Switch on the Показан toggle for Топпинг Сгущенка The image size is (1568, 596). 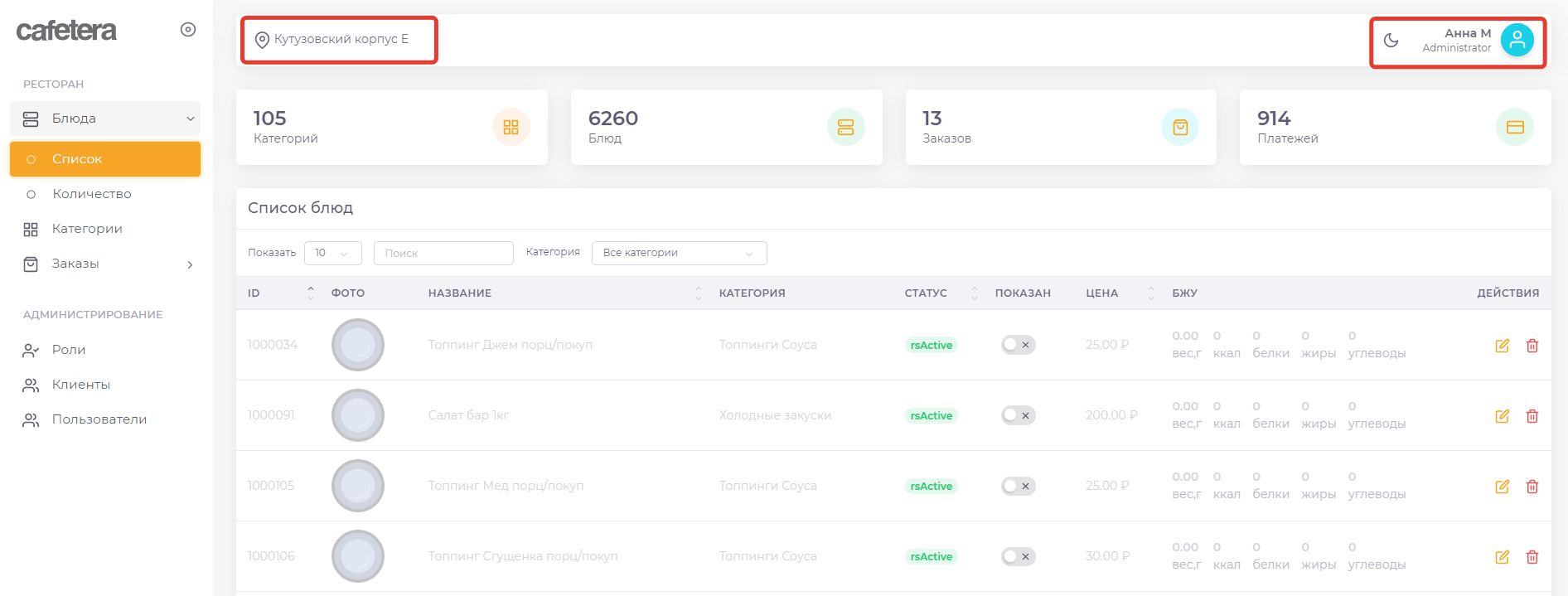coord(1018,556)
